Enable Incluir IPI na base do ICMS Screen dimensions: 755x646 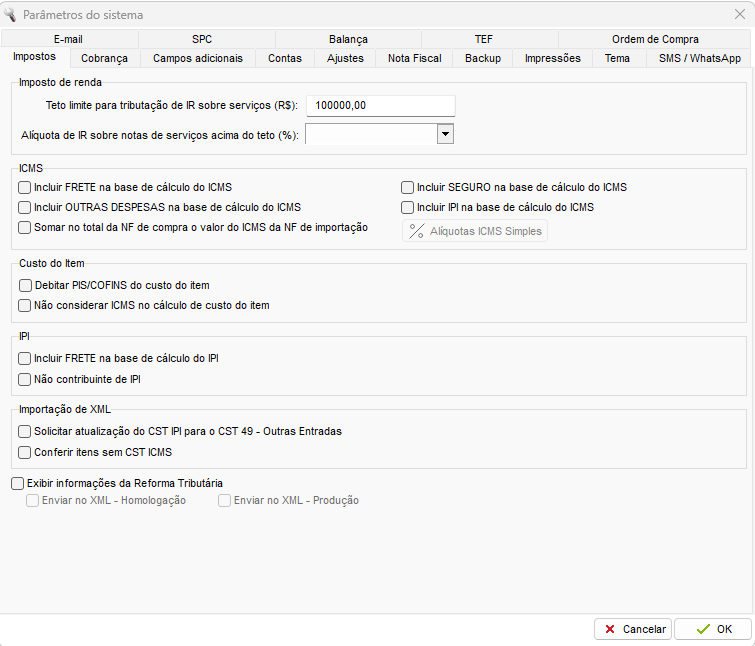(x=408, y=207)
